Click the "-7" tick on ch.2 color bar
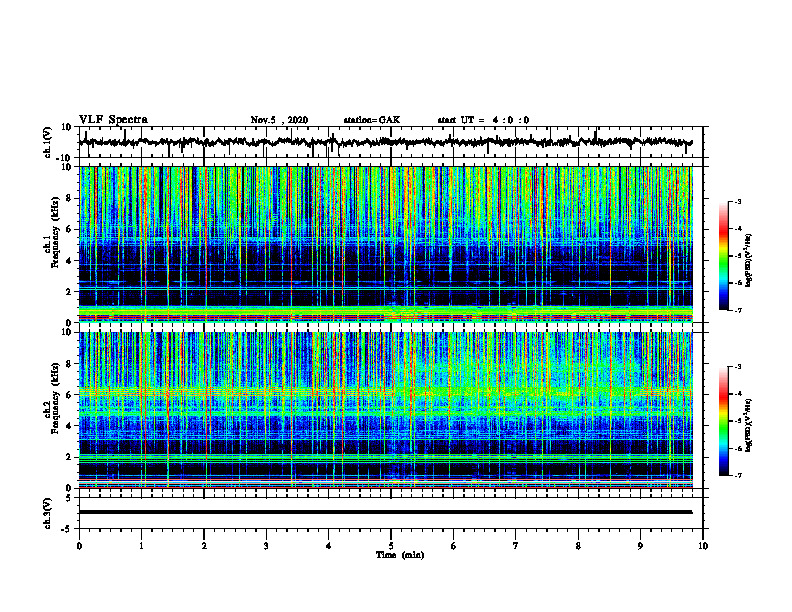Screen dimensions: 792x612 [x=738, y=476]
